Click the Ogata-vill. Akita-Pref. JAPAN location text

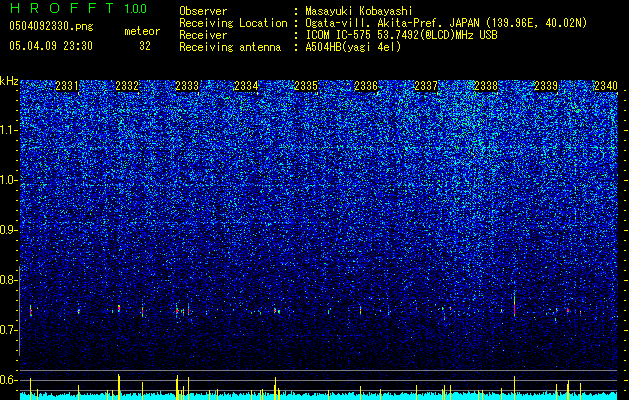(x=393, y=23)
